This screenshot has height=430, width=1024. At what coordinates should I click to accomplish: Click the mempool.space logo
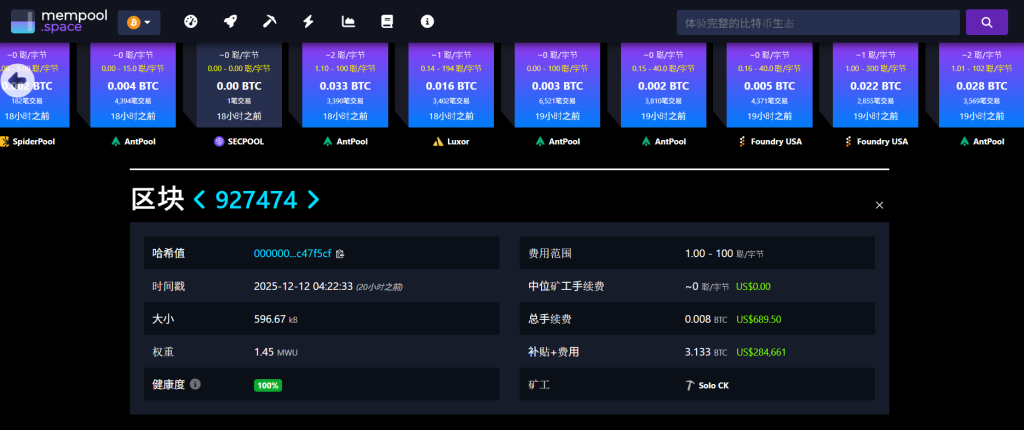point(55,21)
